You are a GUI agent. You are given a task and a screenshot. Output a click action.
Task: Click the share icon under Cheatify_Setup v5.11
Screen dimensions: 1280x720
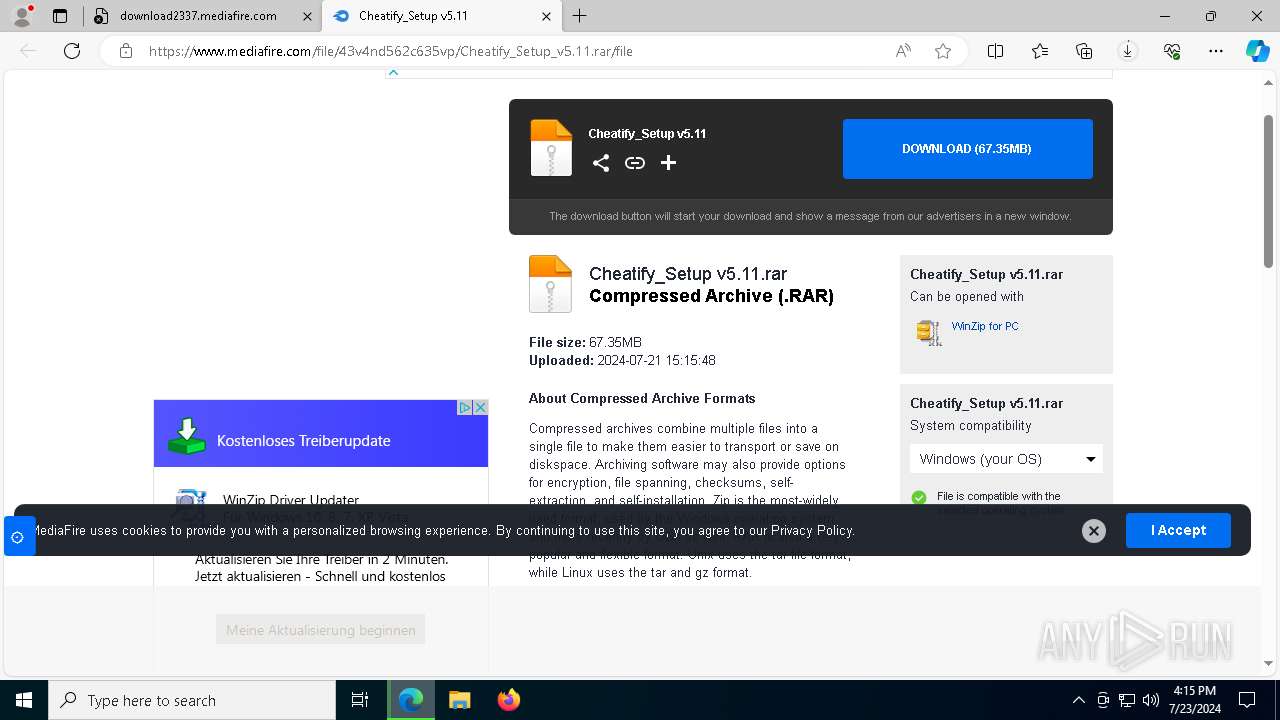(601, 163)
